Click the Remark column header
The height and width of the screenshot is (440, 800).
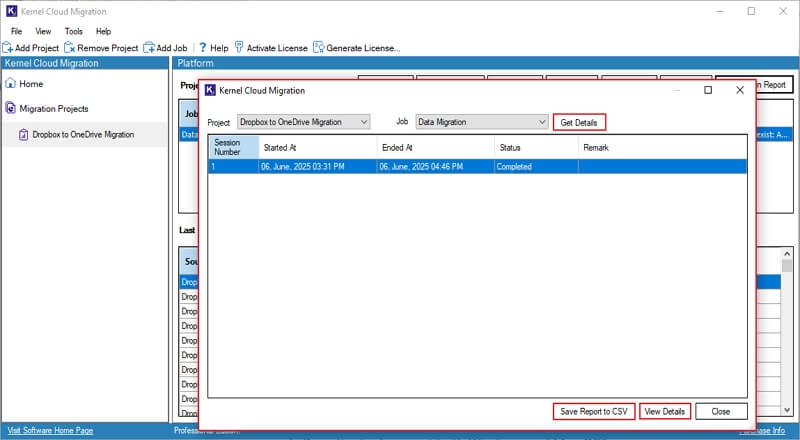[663, 147]
